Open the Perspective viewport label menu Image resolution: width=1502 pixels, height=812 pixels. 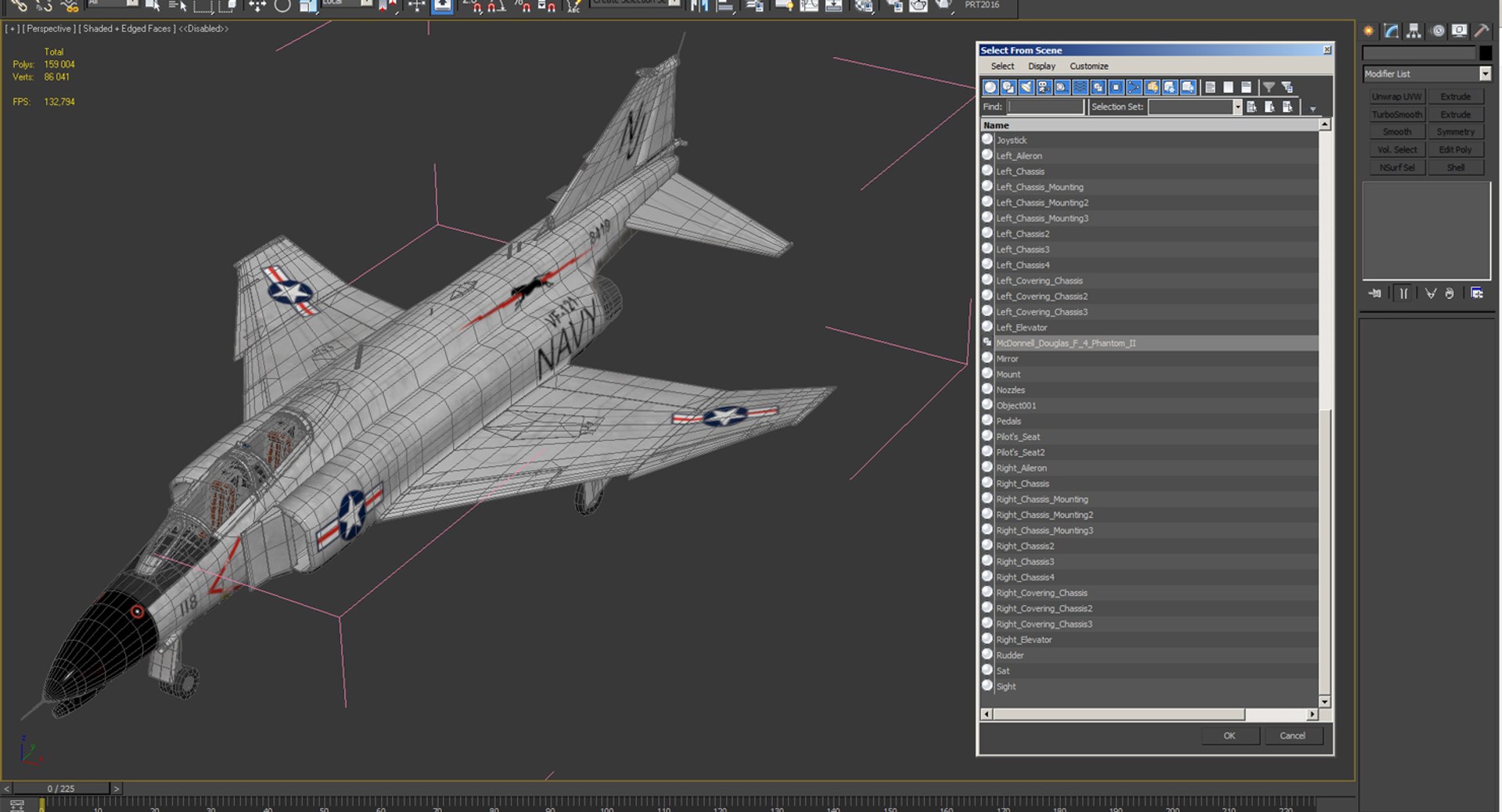pyautogui.click(x=49, y=29)
